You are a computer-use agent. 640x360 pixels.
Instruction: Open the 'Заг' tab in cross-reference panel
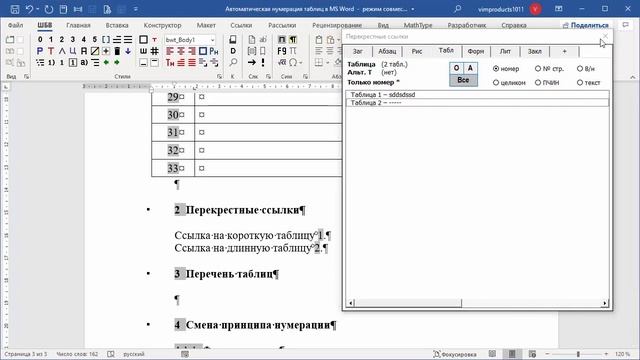pos(358,51)
